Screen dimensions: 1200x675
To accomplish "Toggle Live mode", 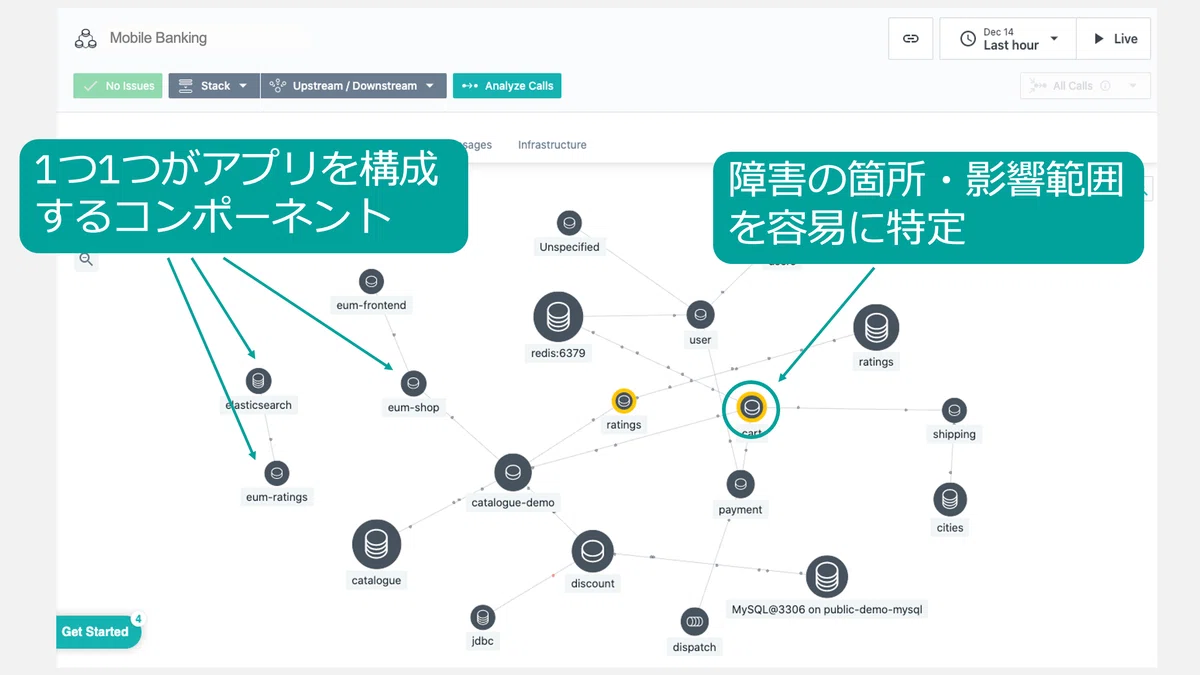I will [x=1114, y=39].
